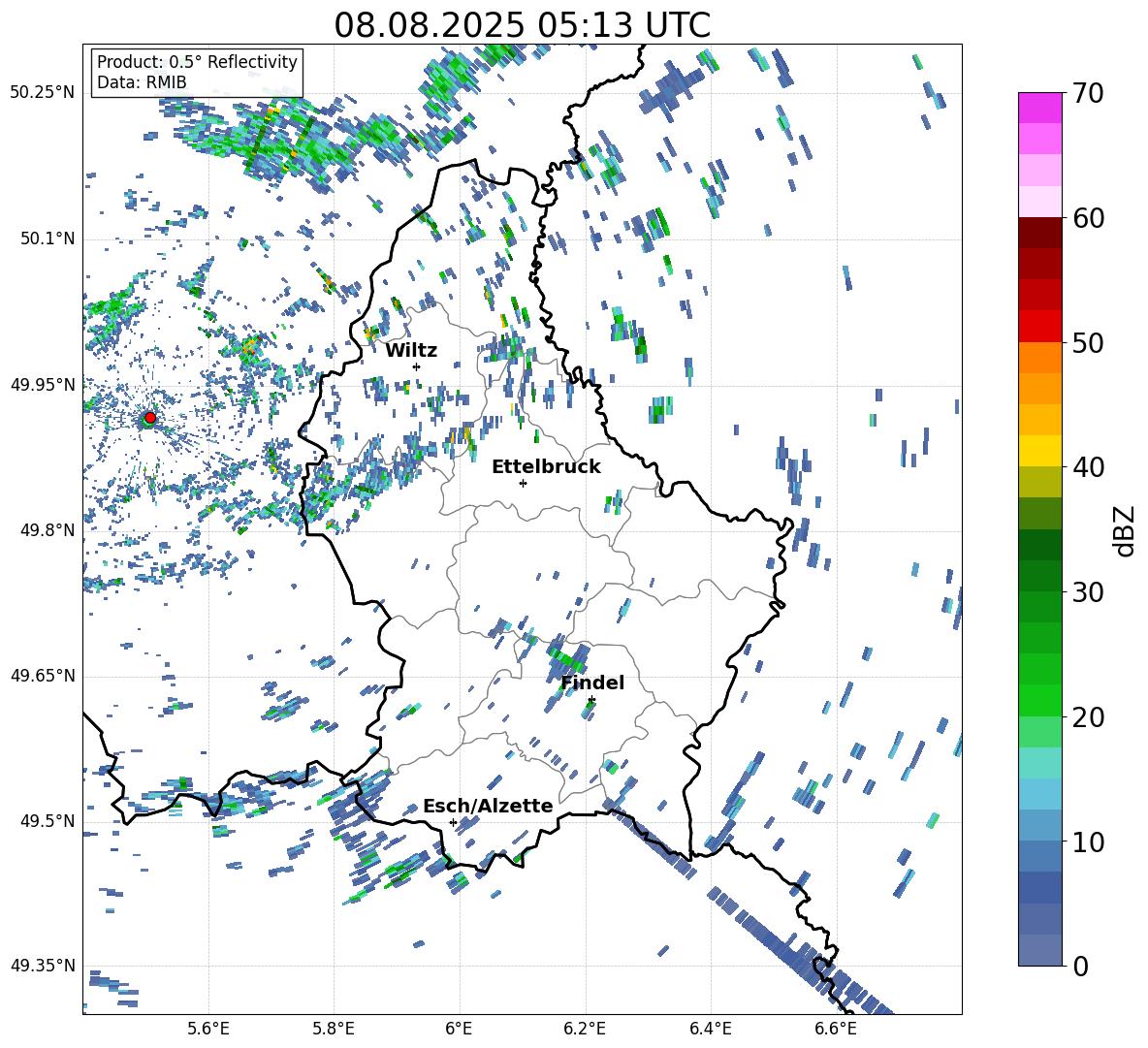Image resolution: width=1148 pixels, height=1048 pixels.
Task: Click the 6°E longitude tick label
Action: [459, 1029]
